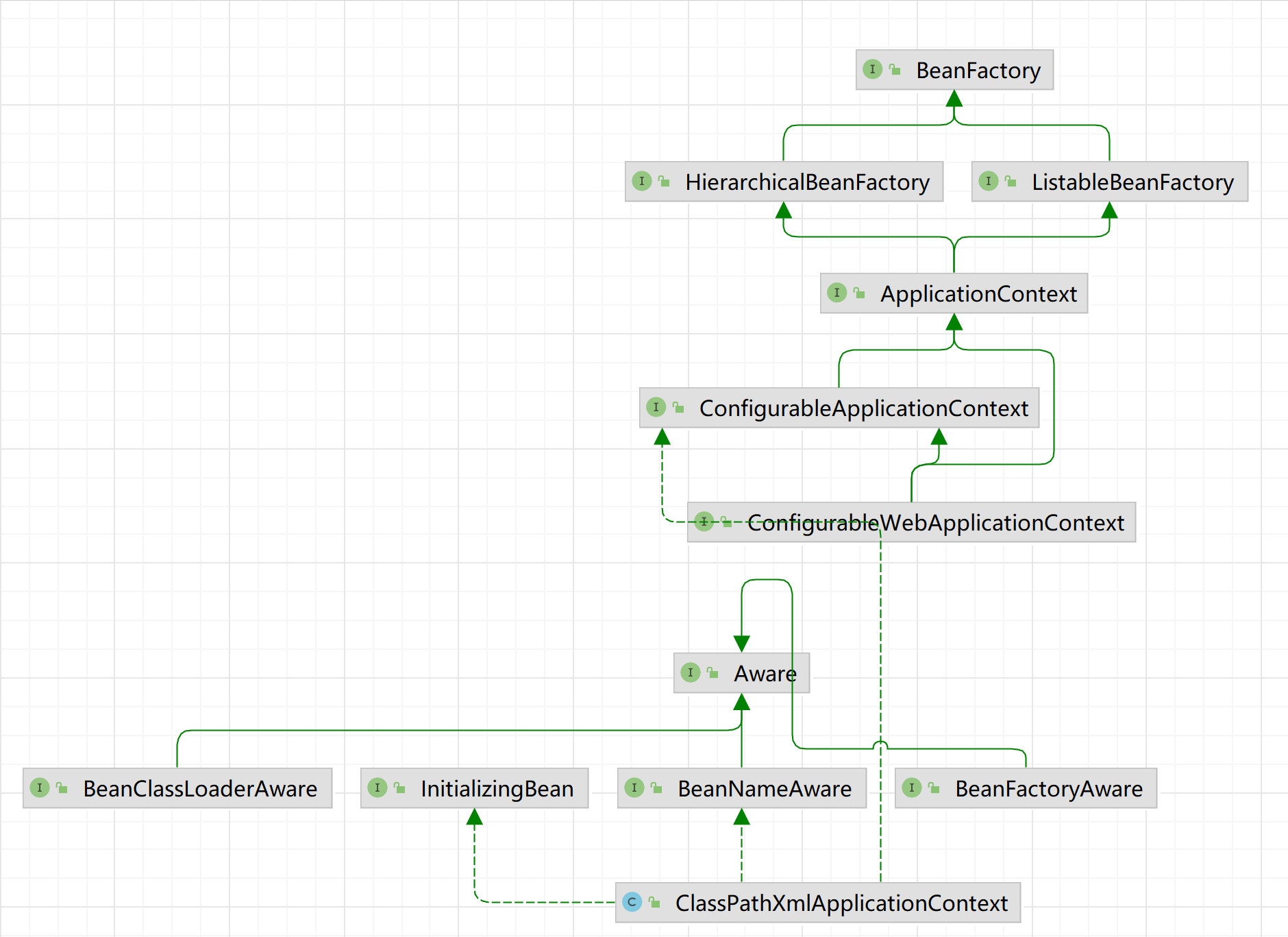Select the ApplicationContext node label
Viewport: 1288px width, 937px height.
click(978, 294)
